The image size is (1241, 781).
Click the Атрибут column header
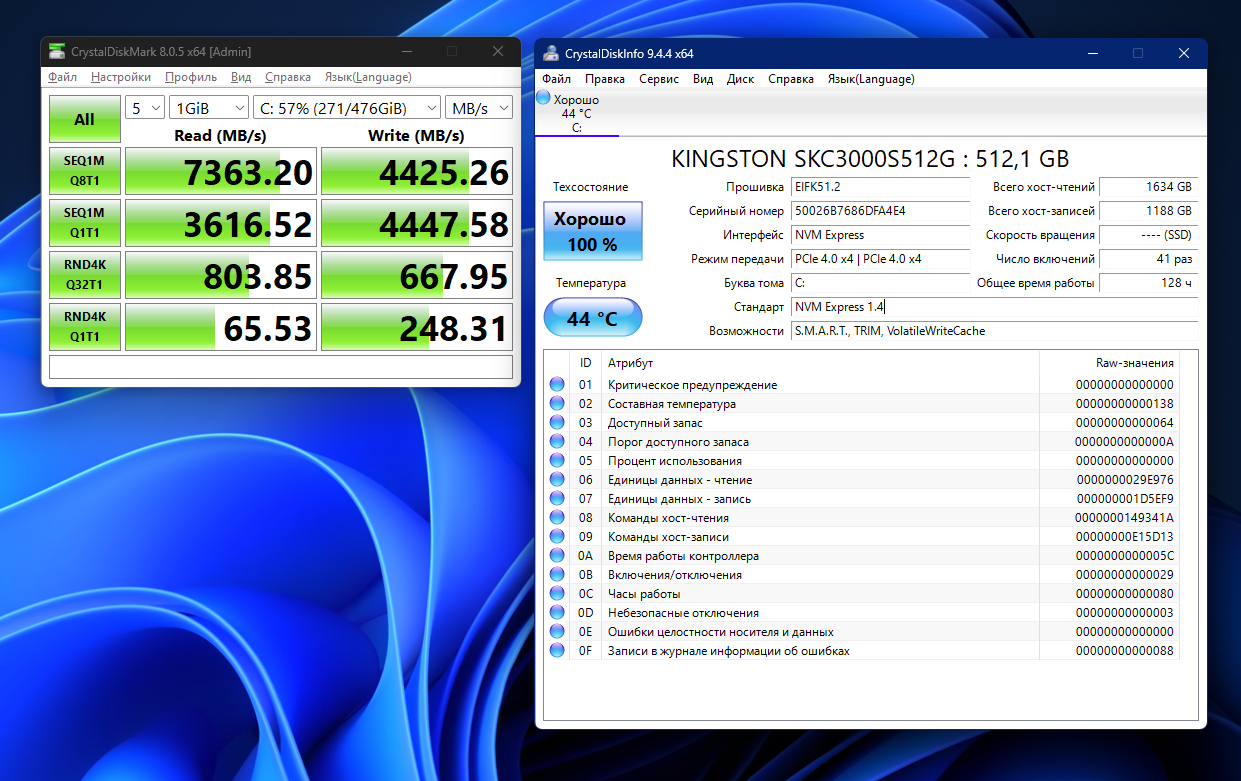tap(820, 363)
